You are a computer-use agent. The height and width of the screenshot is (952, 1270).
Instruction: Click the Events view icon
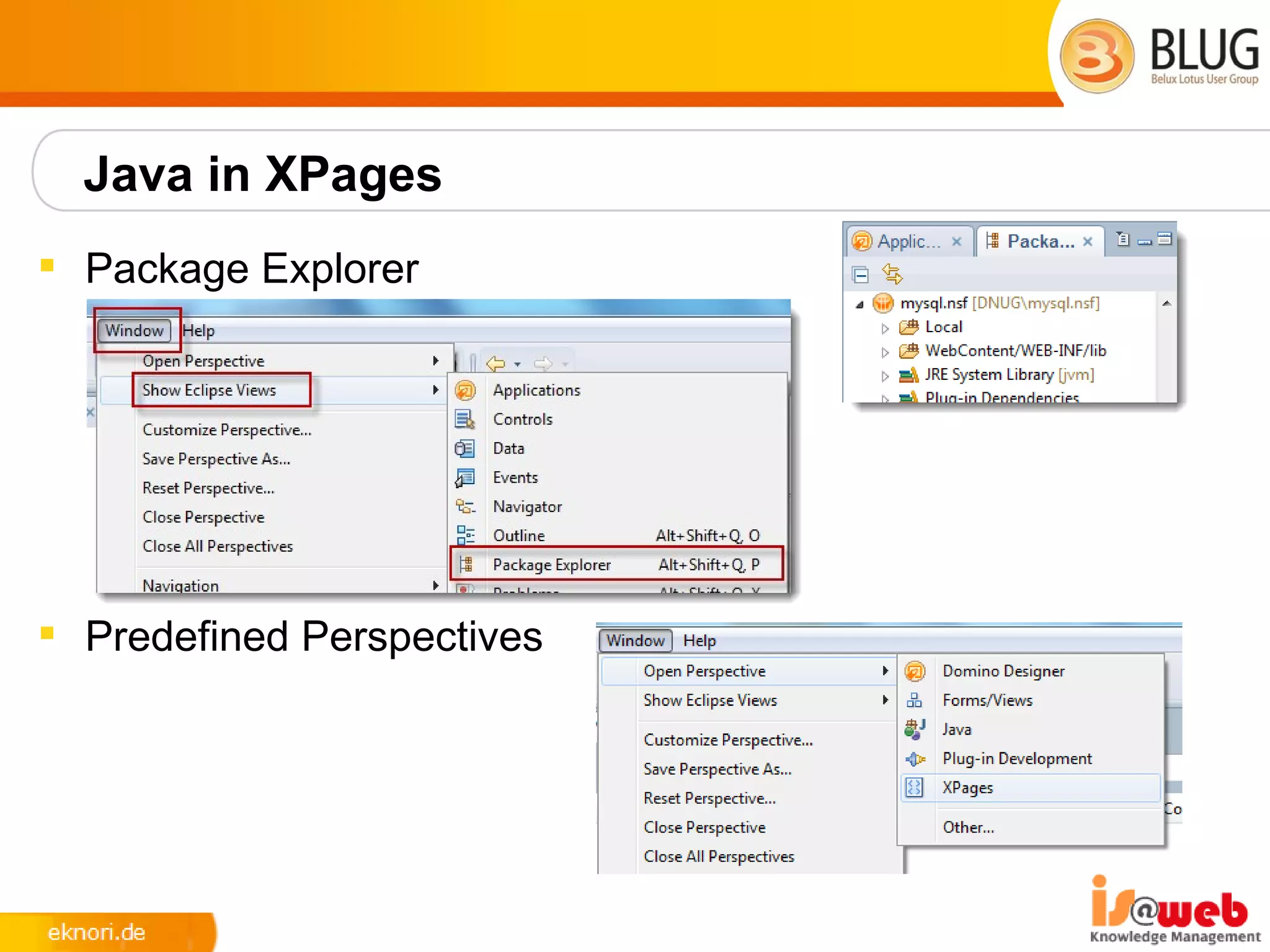tap(465, 478)
